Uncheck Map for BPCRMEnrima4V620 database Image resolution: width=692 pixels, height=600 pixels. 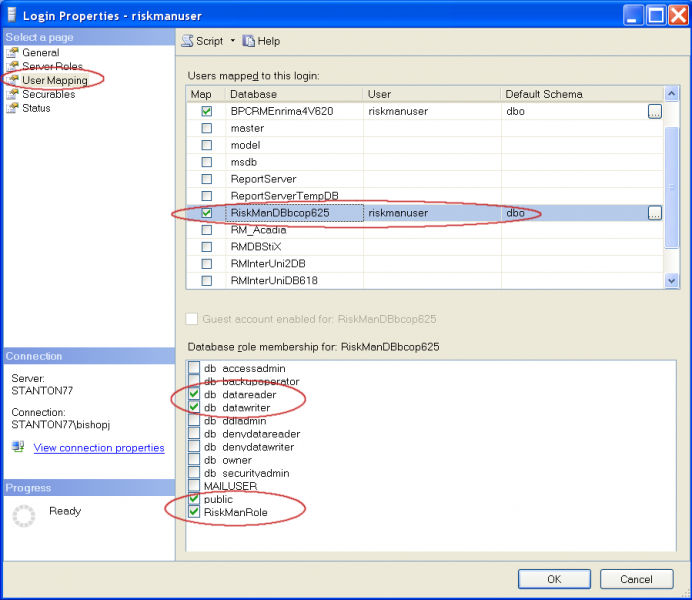point(207,111)
